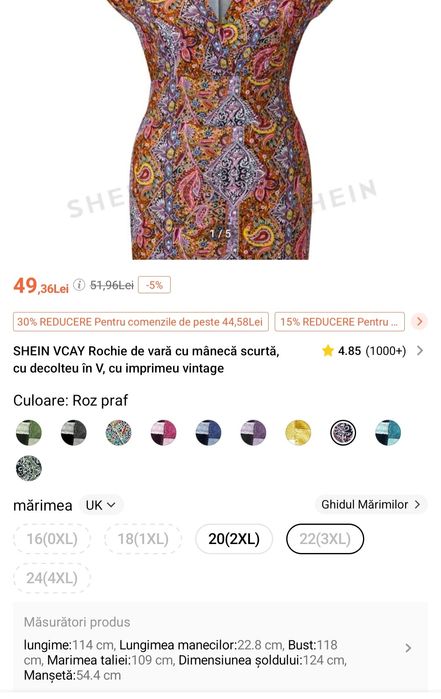Select size 16(0XL)
This screenshot has width=441, height=699.
(x=52, y=539)
